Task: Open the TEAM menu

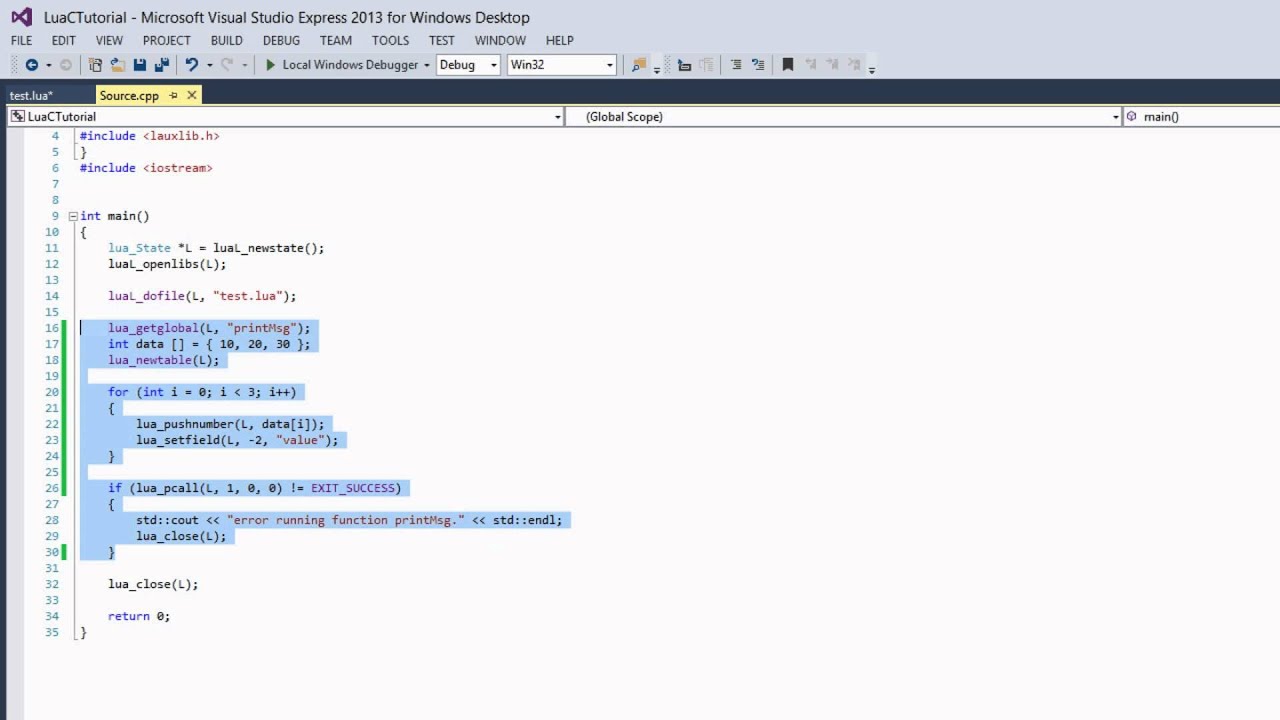Action: point(336,40)
